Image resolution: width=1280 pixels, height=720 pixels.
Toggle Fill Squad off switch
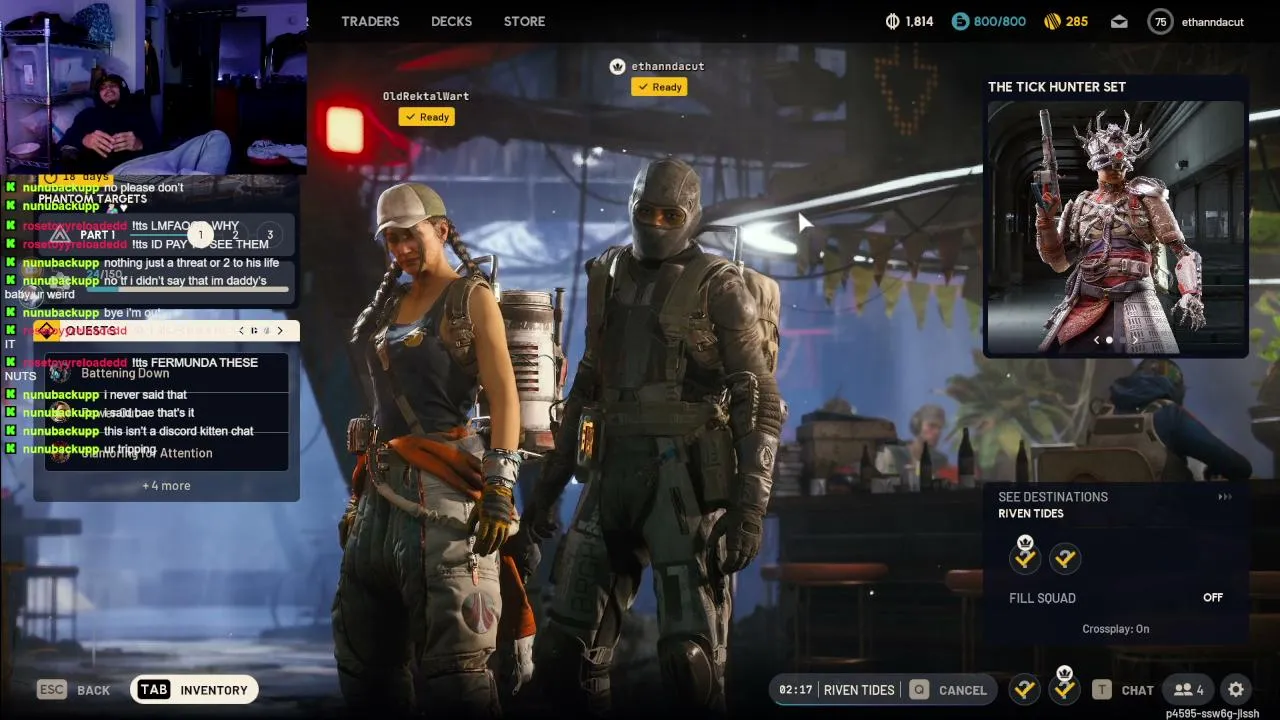point(1213,598)
